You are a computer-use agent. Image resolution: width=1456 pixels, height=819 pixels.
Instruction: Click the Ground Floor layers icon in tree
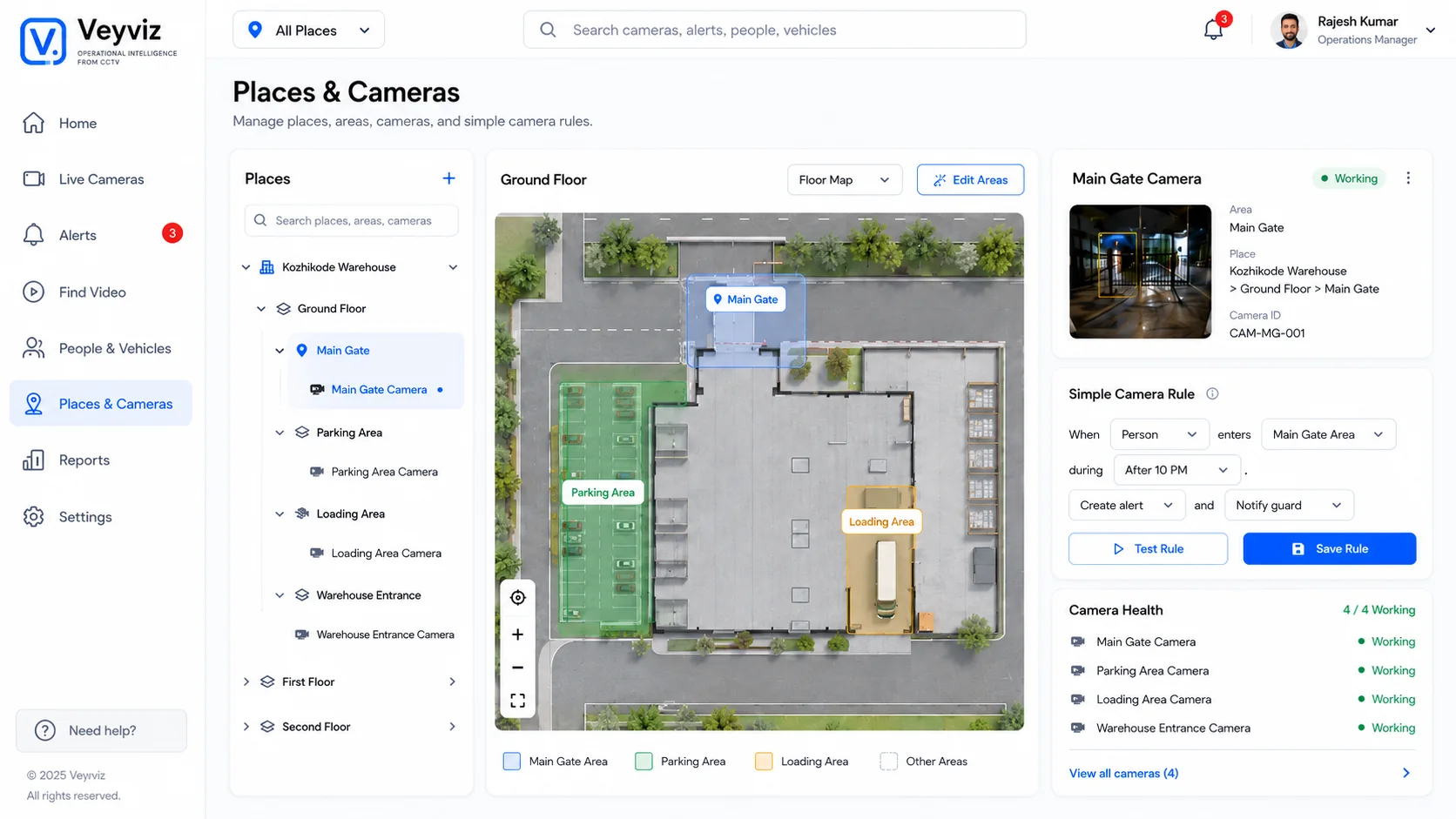(x=283, y=308)
